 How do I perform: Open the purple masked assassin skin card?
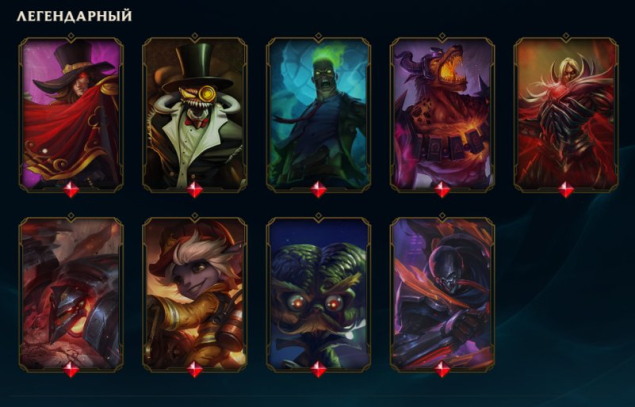point(442,294)
